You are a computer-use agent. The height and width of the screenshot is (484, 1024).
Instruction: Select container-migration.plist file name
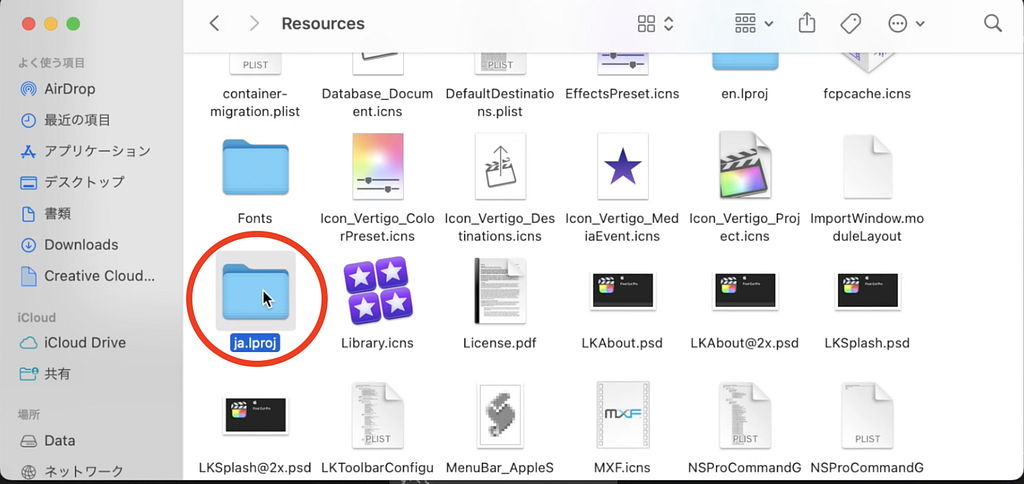[x=255, y=103]
